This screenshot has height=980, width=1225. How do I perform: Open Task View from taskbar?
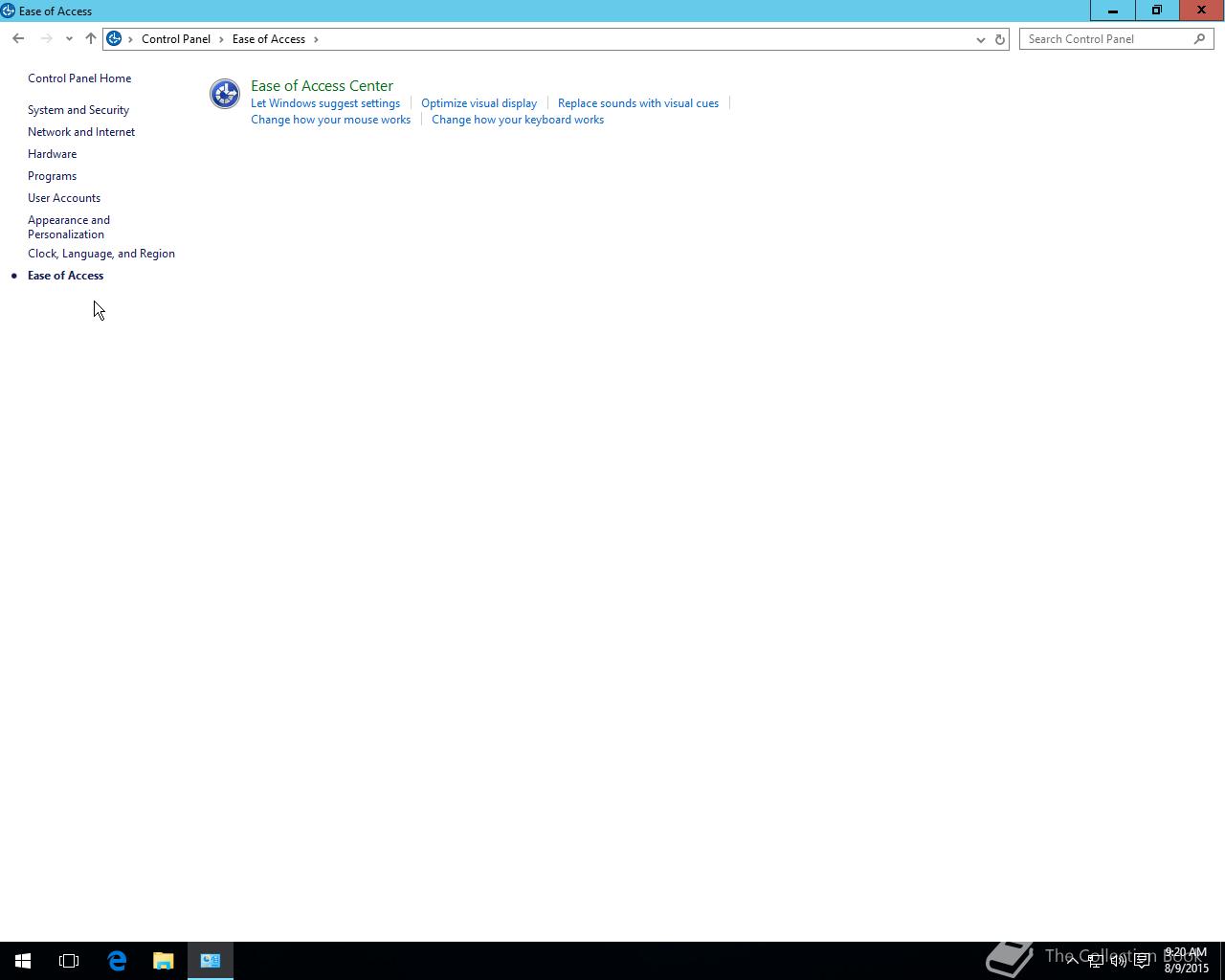click(x=69, y=961)
